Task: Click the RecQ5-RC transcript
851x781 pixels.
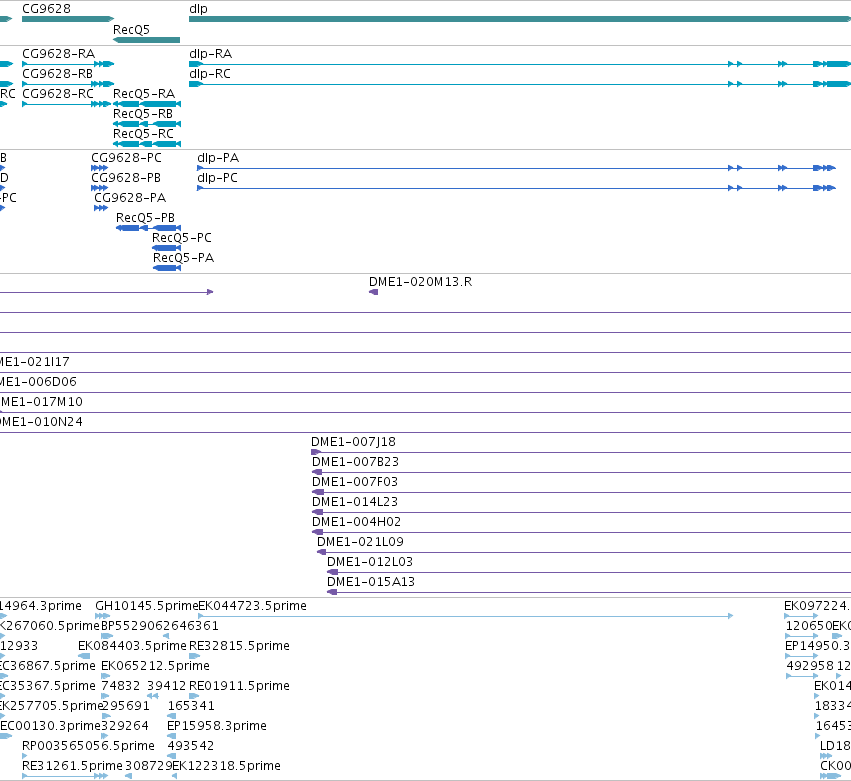Action: (147, 144)
